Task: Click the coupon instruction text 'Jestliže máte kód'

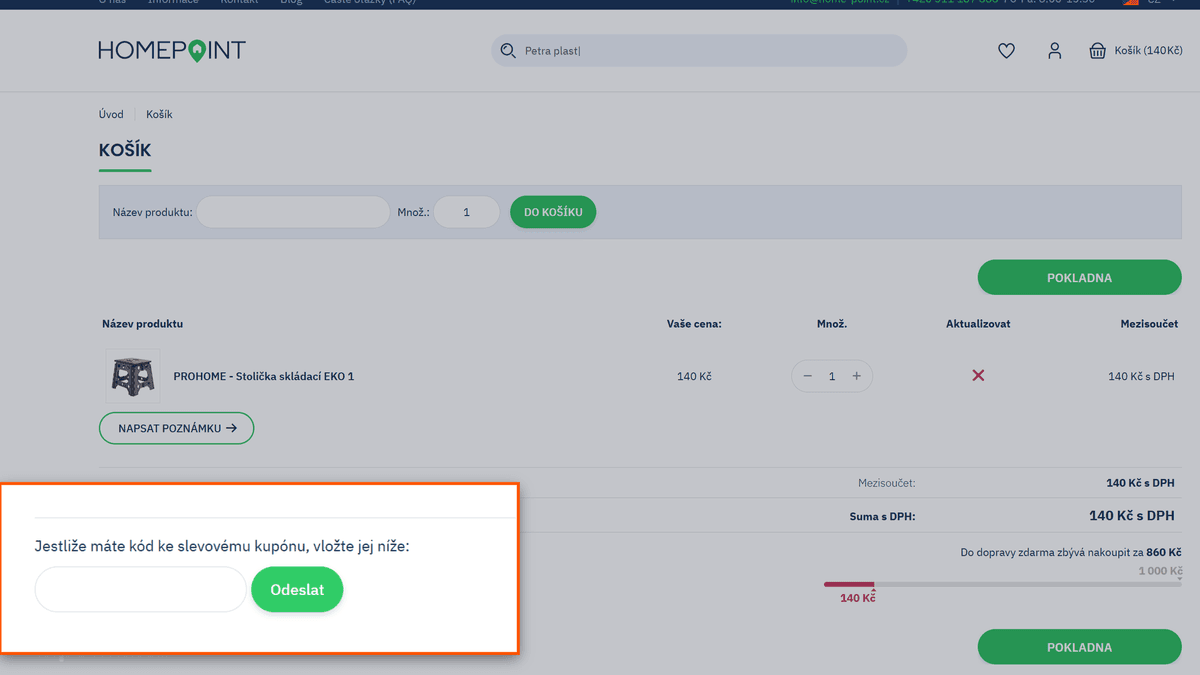Action: [x=222, y=546]
